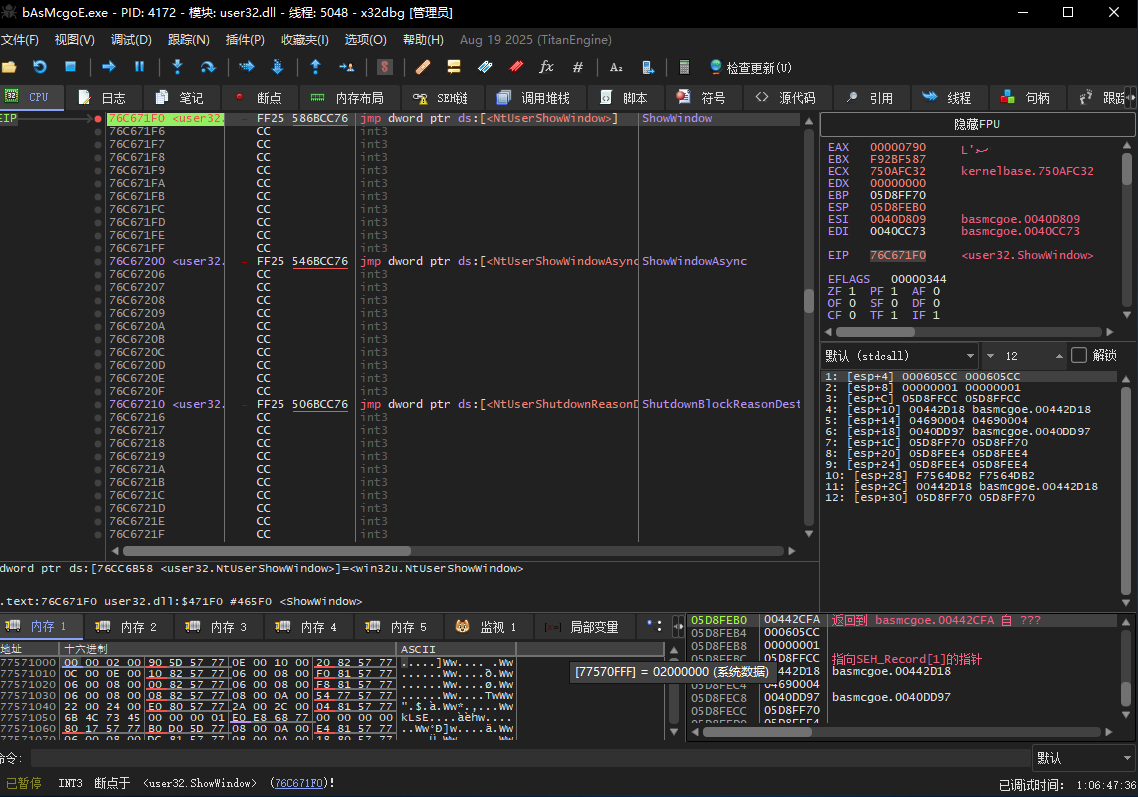Screen dimensions: 1138x797
Task: Click the disassembly horizontal scrollbar thumb
Action: pyautogui.click(x=266, y=551)
